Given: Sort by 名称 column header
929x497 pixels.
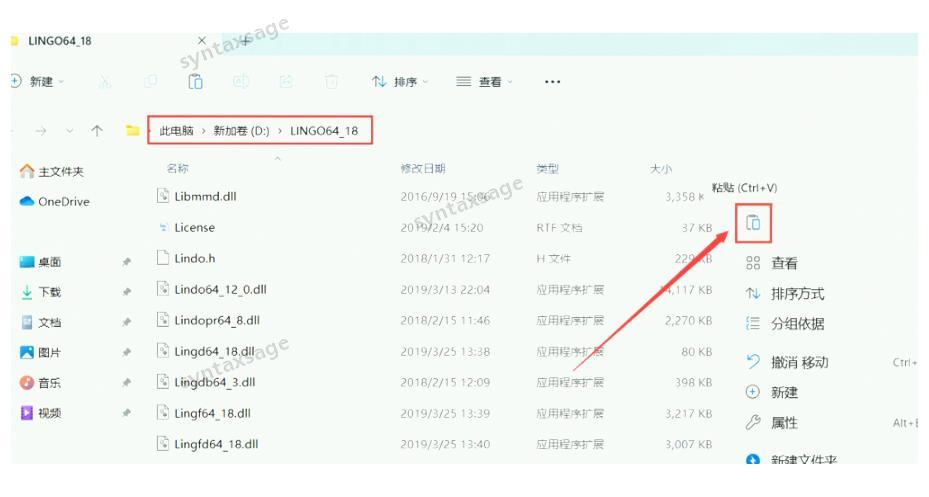Looking at the screenshot, I should pyautogui.click(x=177, y=168).
